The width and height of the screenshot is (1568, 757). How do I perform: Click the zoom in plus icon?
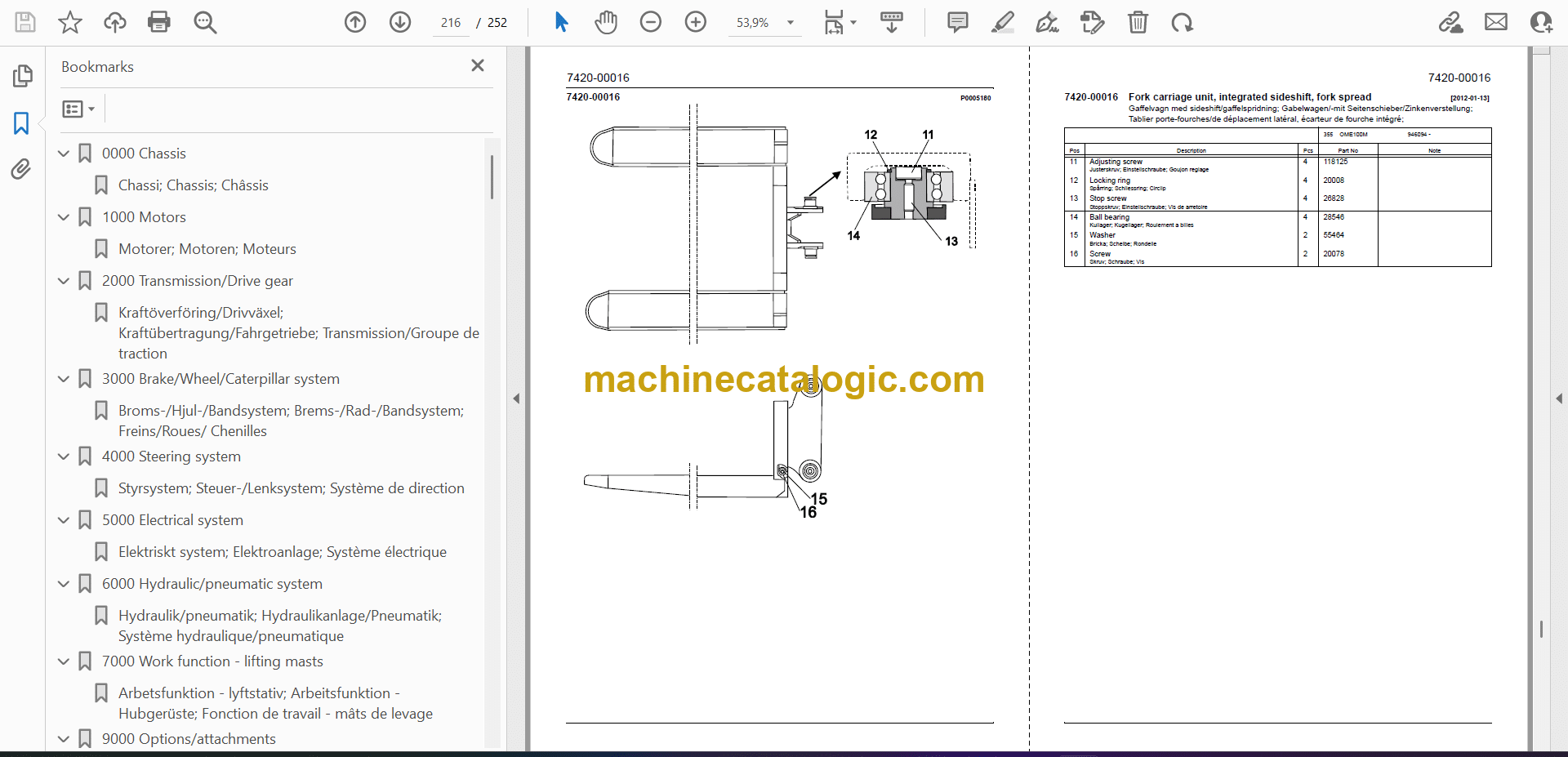pos(696,22)
